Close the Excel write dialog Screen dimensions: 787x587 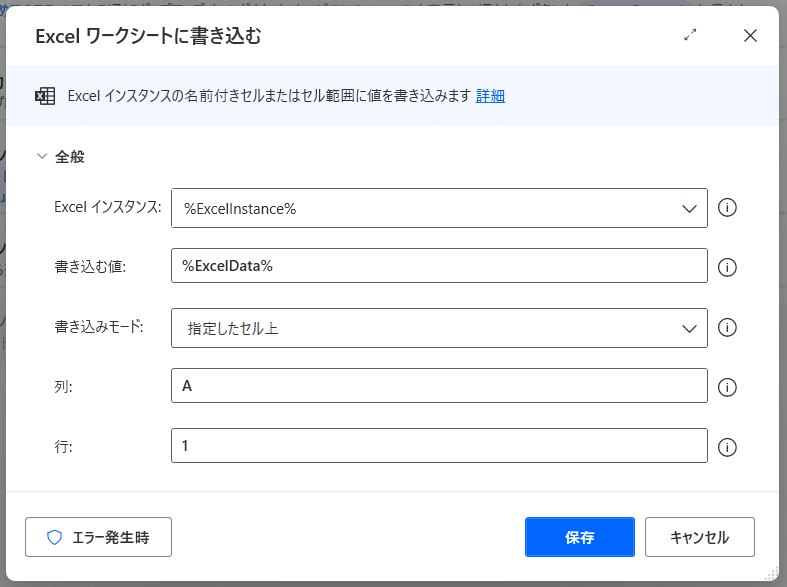pyautogui.click(x=750, y=36)
